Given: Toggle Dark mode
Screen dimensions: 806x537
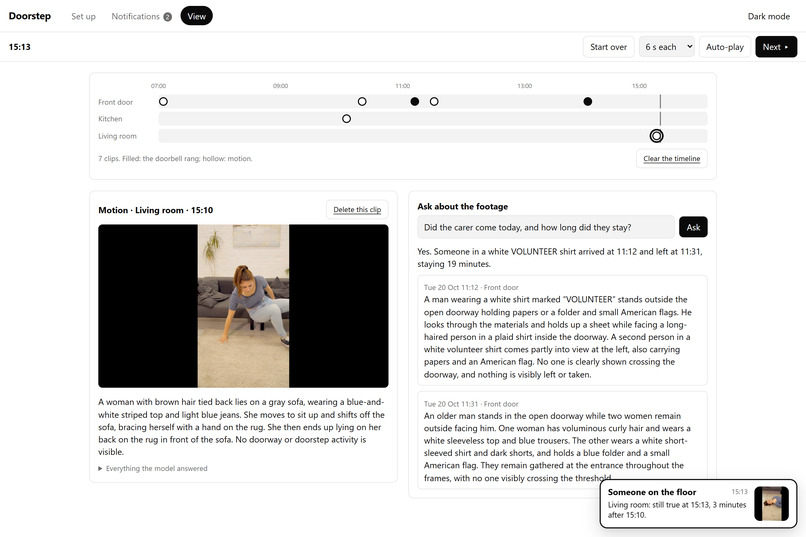Looking at the screenshot, I should (x=768, y=16).
